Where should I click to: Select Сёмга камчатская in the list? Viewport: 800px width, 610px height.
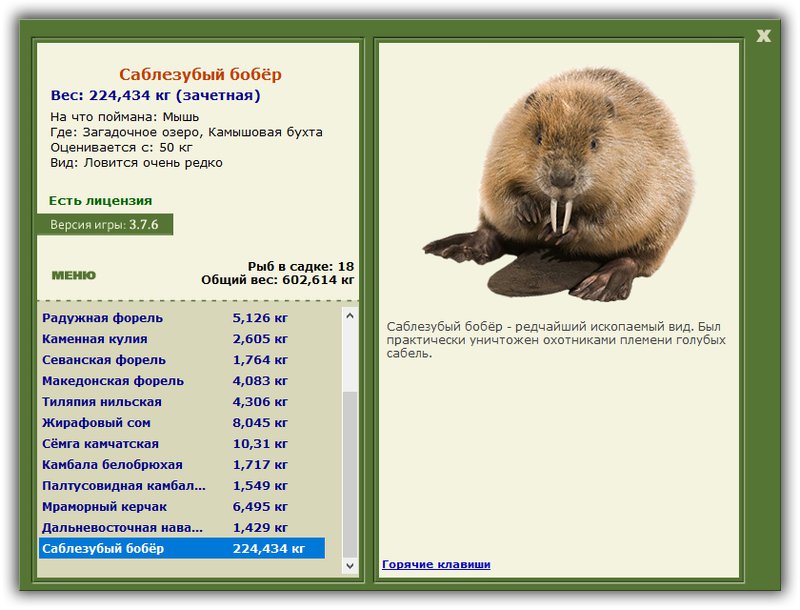[182, 443]
